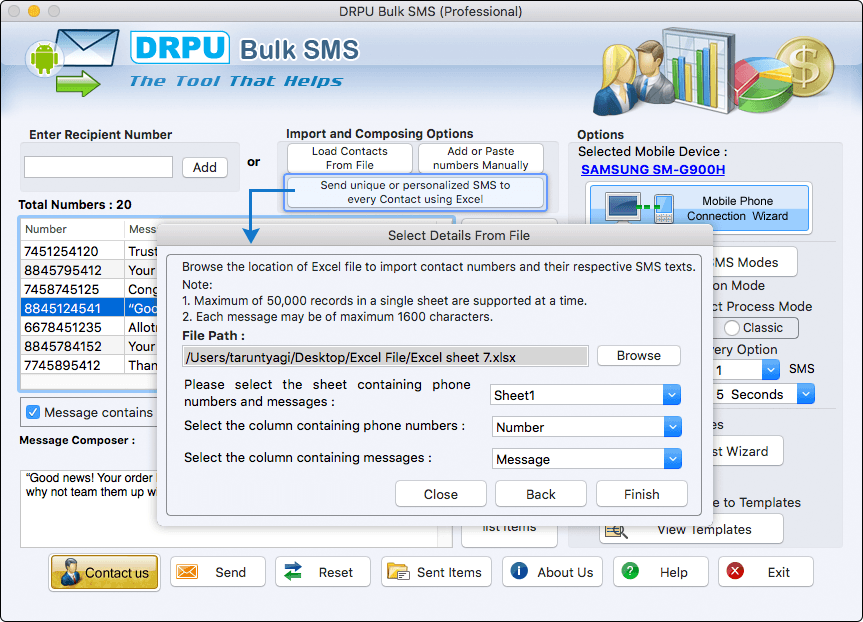Click the Finish button in dialog
The width and height of the screenshot is (863, 622).
click(642, 494)
